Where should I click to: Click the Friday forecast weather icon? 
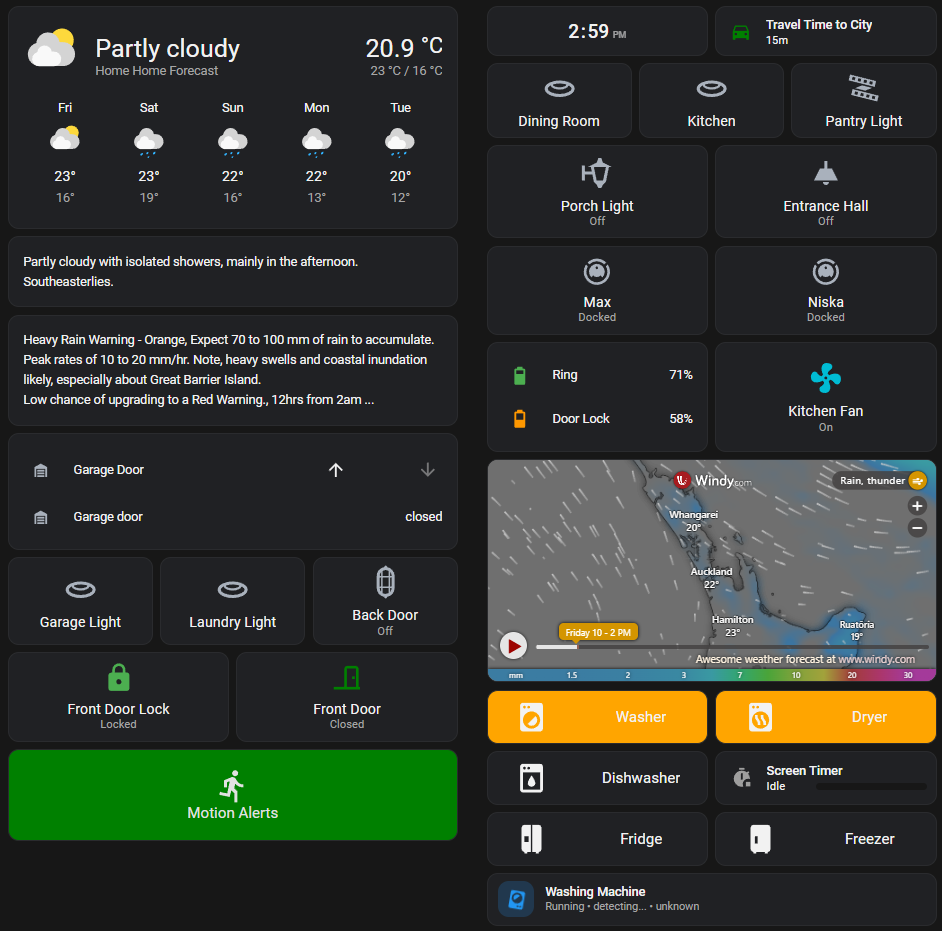65,138
